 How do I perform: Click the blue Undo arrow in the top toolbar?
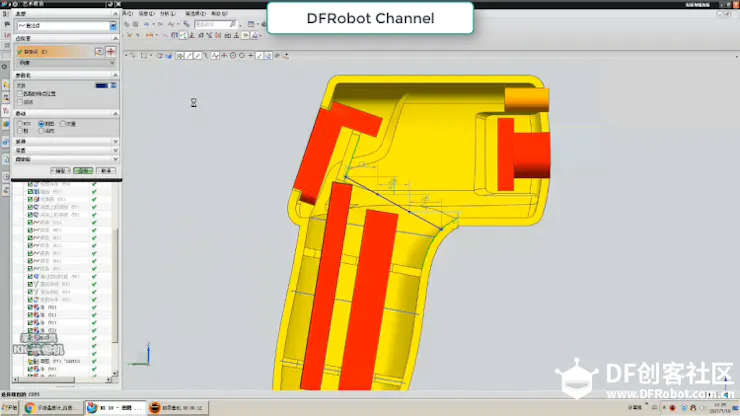tap(146, 24)
